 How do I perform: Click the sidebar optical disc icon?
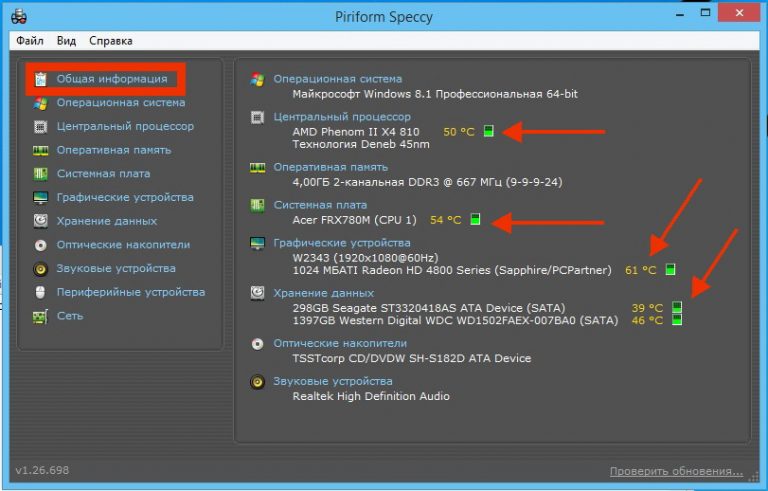point(41,245)
